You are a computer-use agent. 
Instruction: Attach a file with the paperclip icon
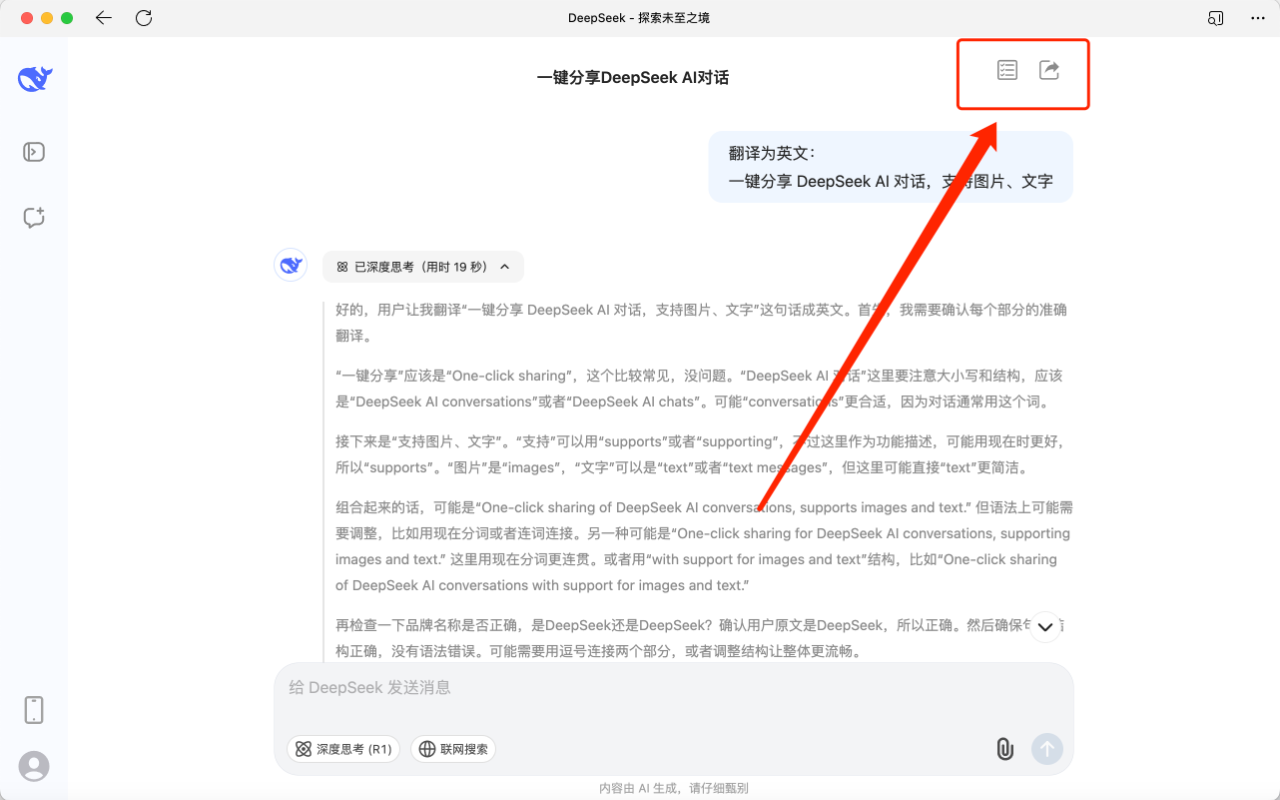click(x=1005, y=749)
